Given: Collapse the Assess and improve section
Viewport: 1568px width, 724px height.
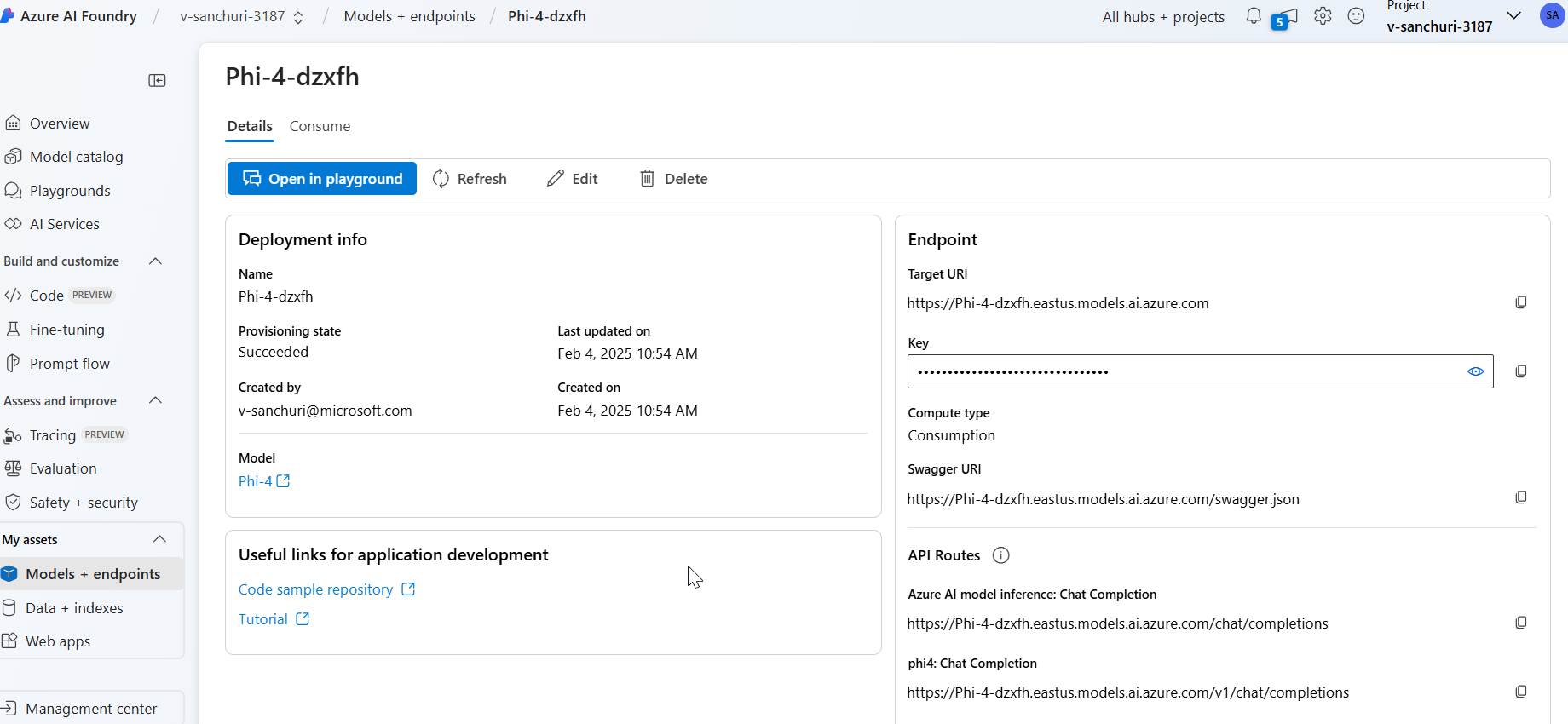Looking at the screenshot, I should (x=155, y=400).
